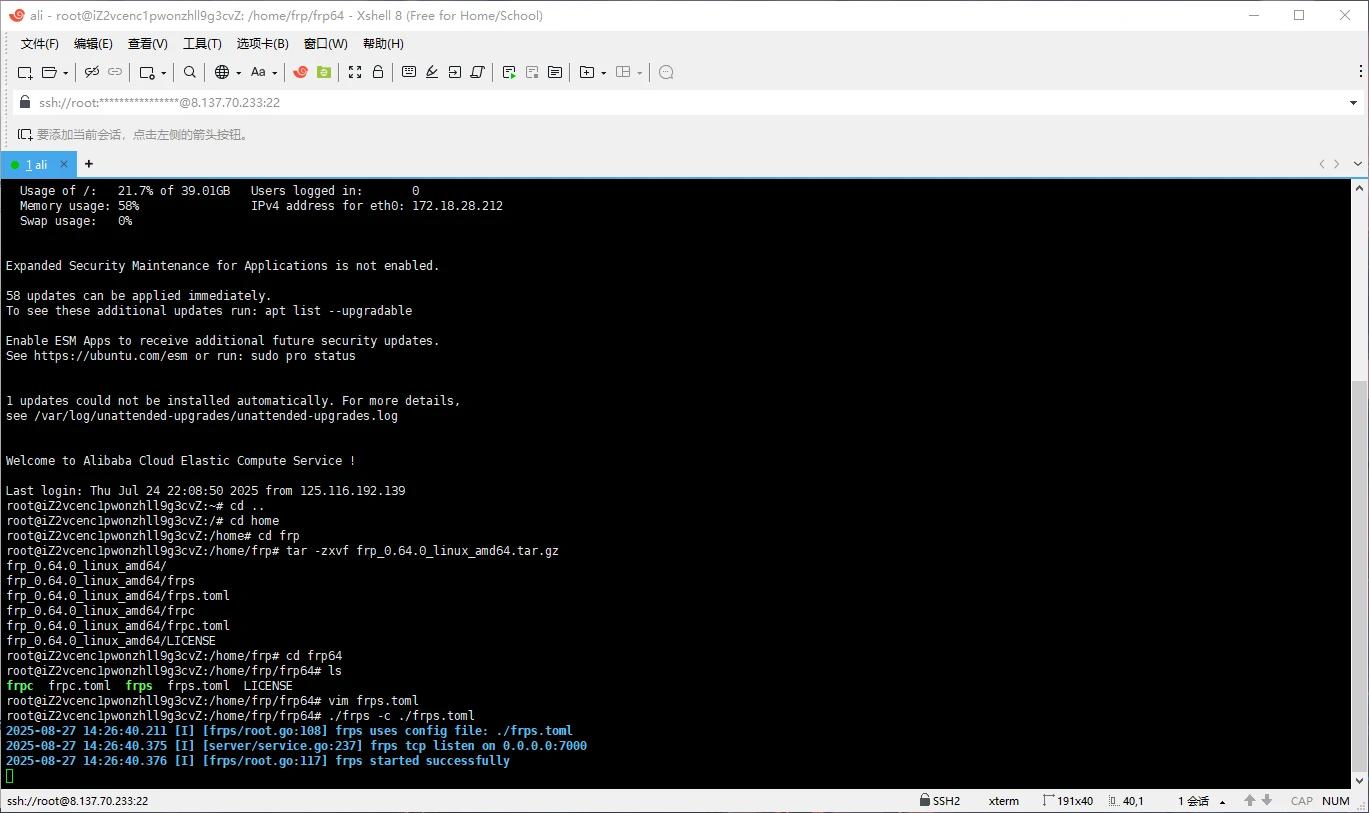Expand the address bar history dropdown

click(1353, 103)
